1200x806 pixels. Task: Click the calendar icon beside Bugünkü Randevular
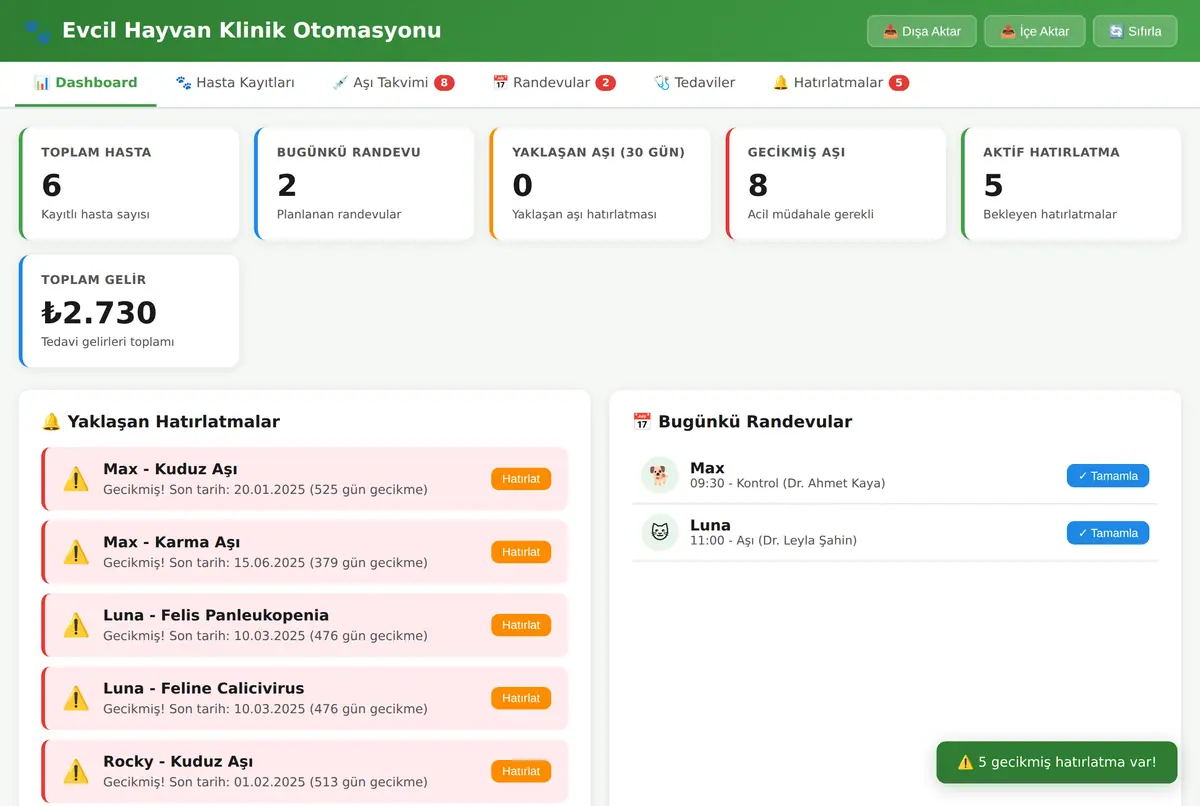[x=642, y=422]
